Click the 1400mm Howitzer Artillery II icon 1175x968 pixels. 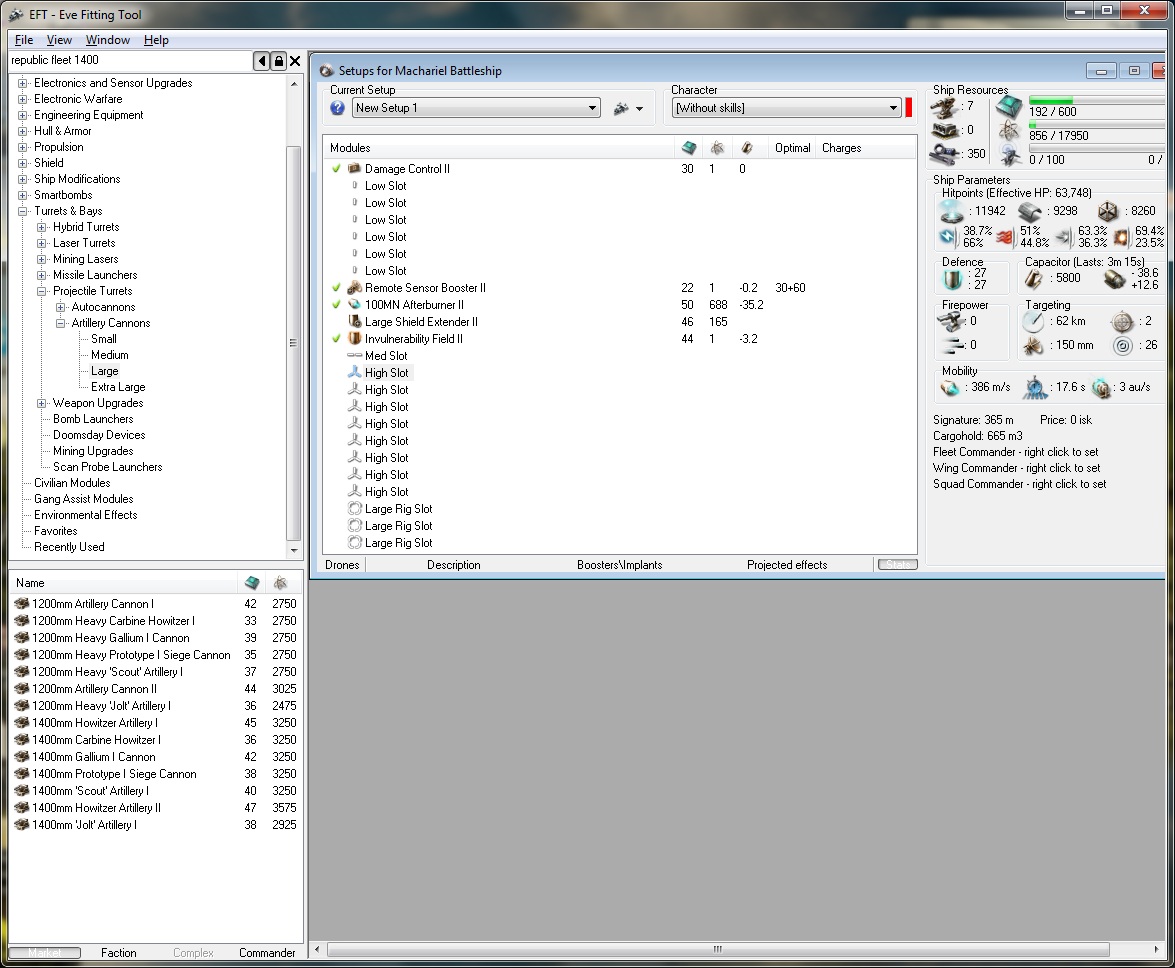point(21,808)
